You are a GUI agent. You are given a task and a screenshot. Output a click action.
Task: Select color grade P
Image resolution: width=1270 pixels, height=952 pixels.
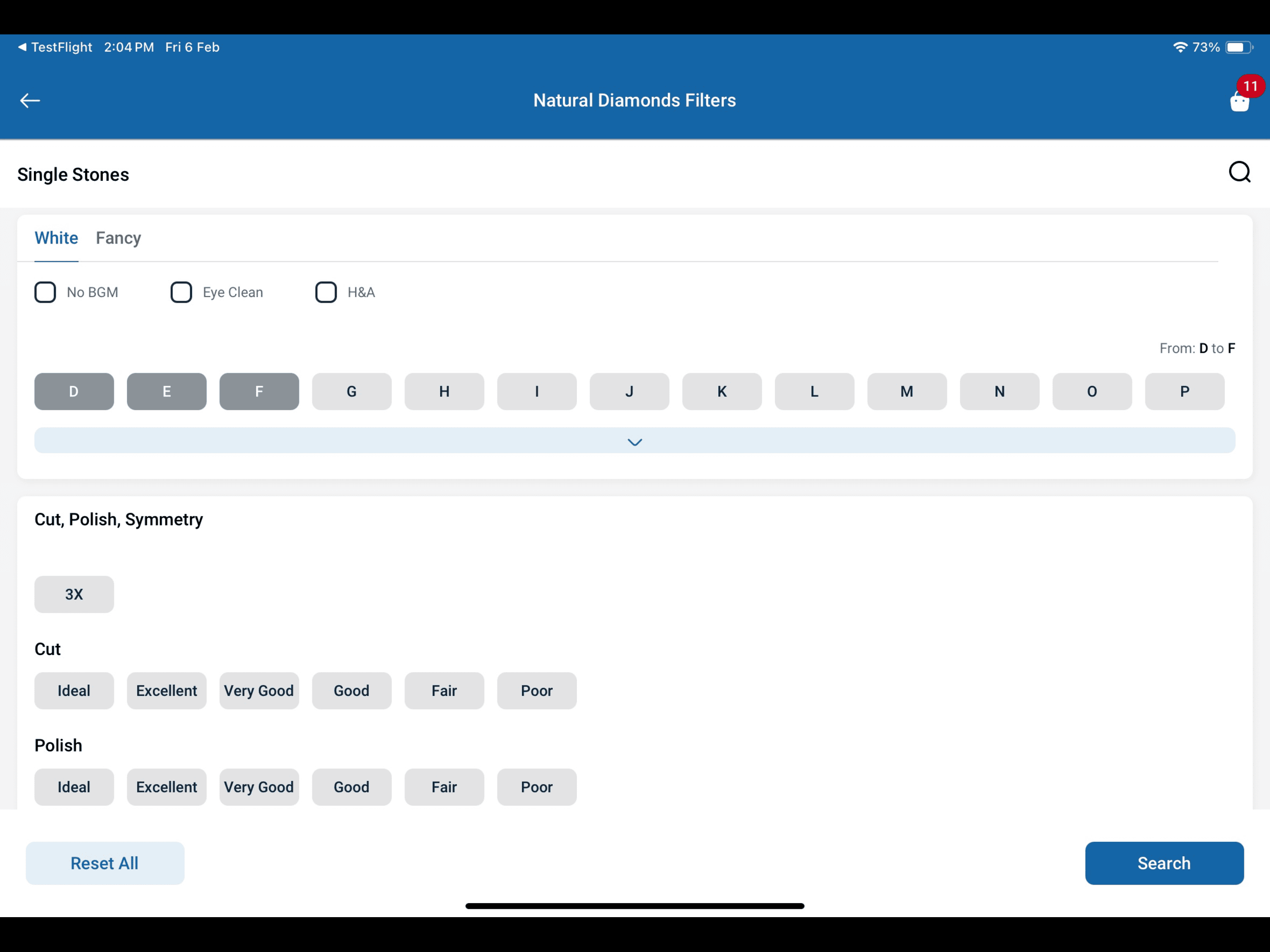[1185, 391]
